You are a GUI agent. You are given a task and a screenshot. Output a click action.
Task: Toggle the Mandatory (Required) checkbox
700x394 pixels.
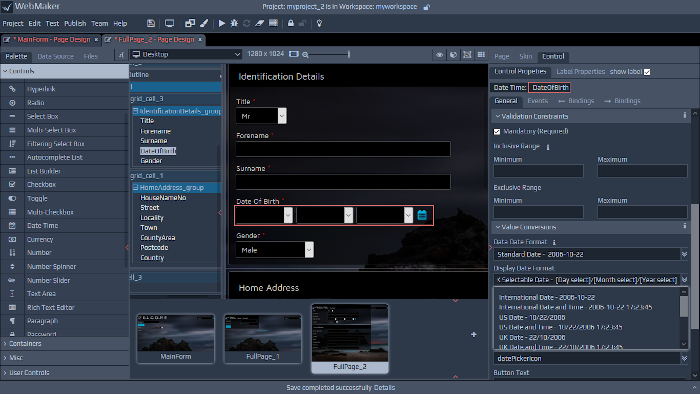tap(497, 132)
